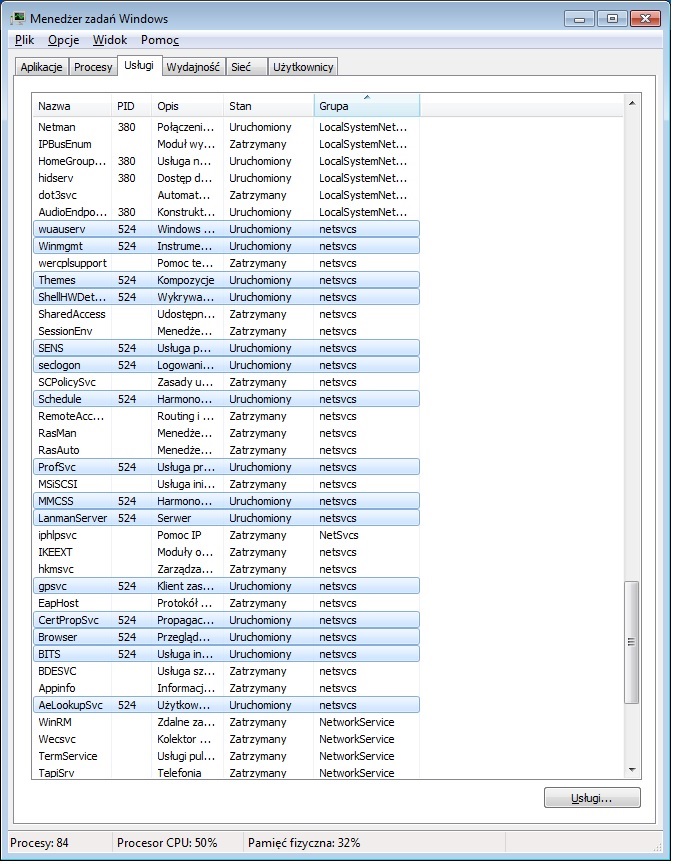Open the Pomoc menu
Viewport: 674px width, 864px height.
click(160, 40)
